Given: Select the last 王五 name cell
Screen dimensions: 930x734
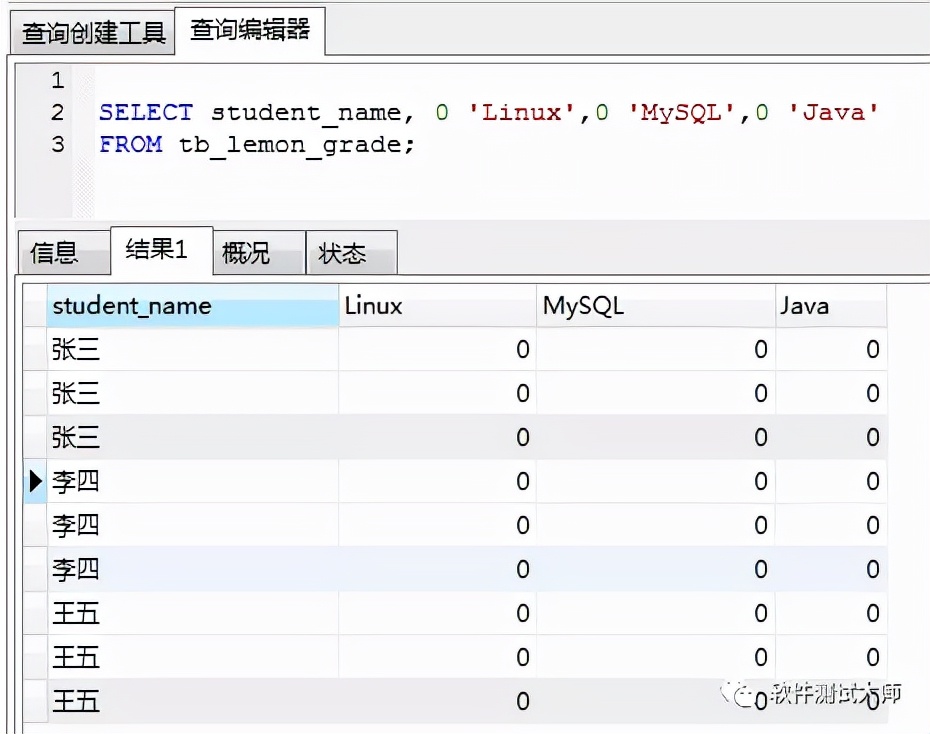Looking at the screenshot, I should click(192, 701).
